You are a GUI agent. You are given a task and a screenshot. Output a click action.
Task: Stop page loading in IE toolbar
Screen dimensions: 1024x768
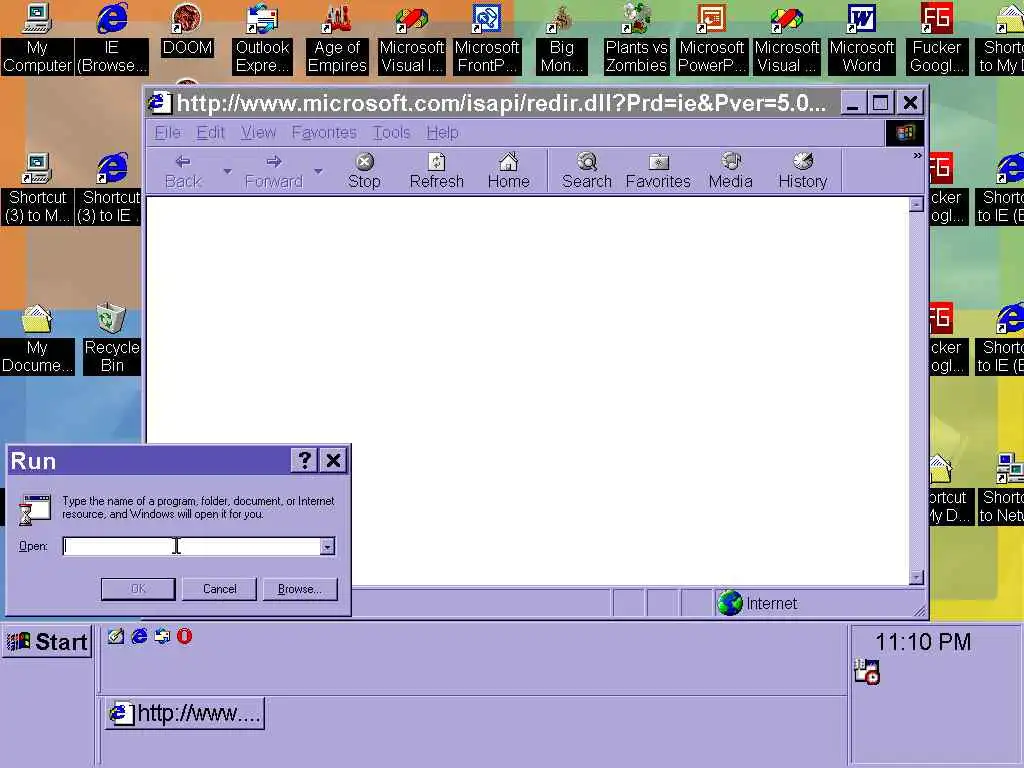[x=364, y=172]
